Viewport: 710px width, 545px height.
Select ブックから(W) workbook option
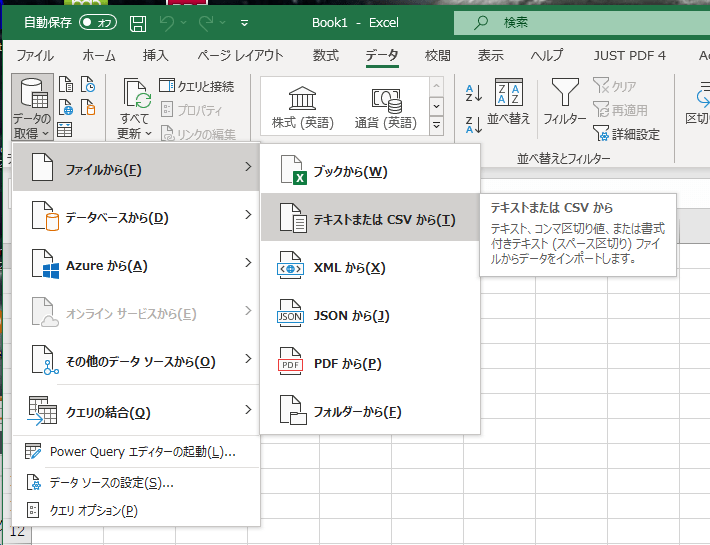click(x=350, y=171)
